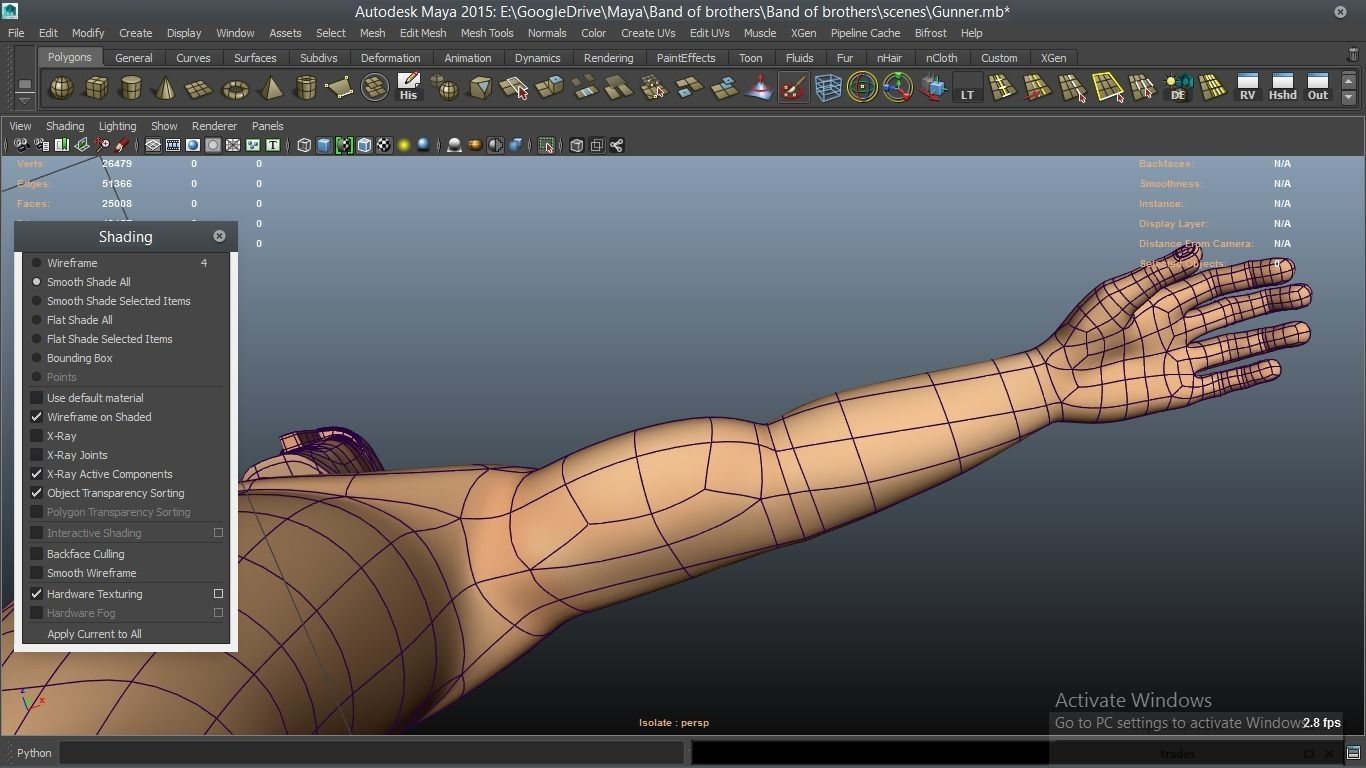The height and width of the screenshot is (768, 1366).
Task: Turn on Backface Culling
Action: coord(37,554)
